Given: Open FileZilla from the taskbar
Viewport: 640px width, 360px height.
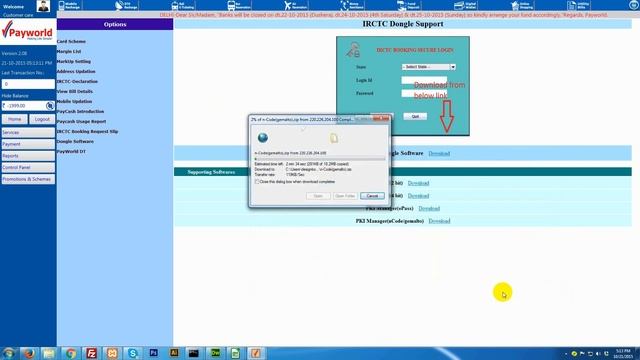Looking at the screenshot, I should (x=91, y=353).
